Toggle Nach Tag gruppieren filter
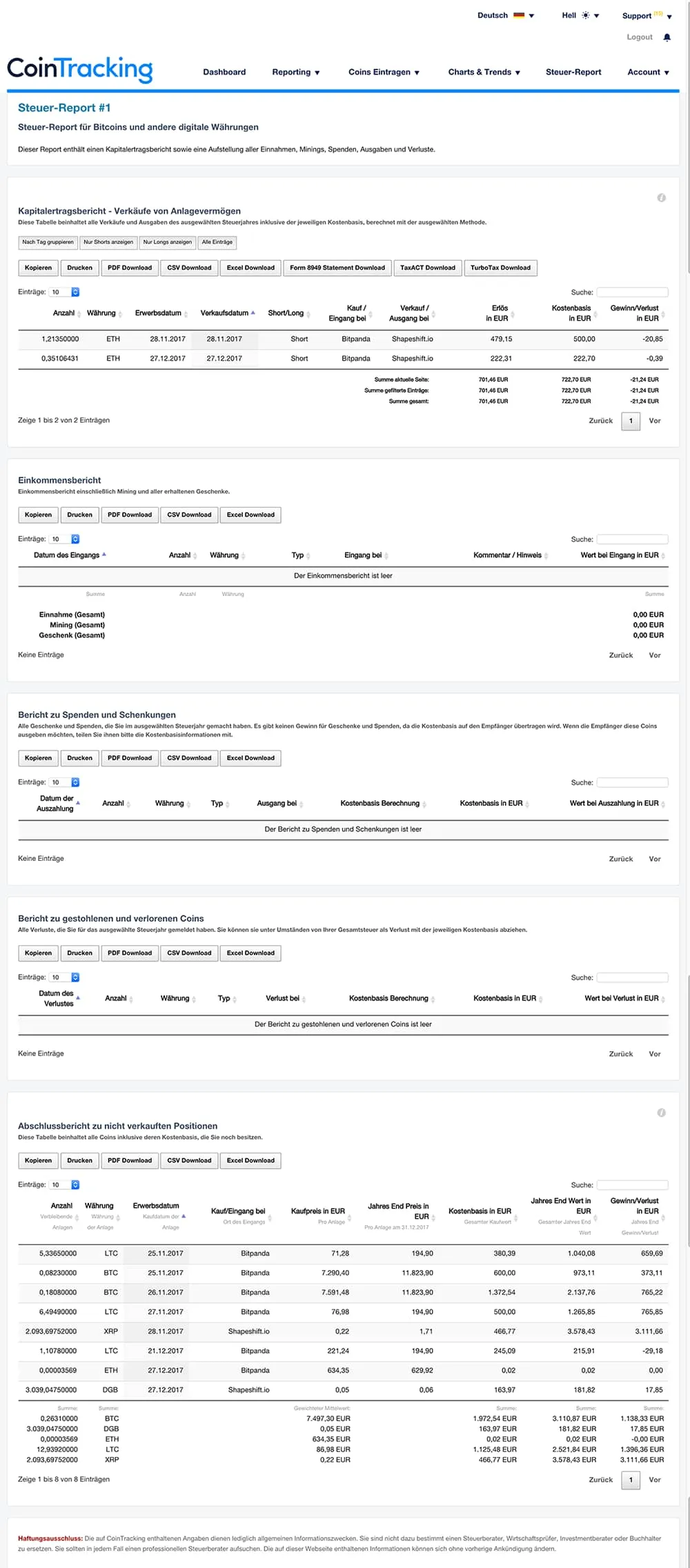This screenshot has height=1568, width=690. pyautogui.click(x=48, y=242)
